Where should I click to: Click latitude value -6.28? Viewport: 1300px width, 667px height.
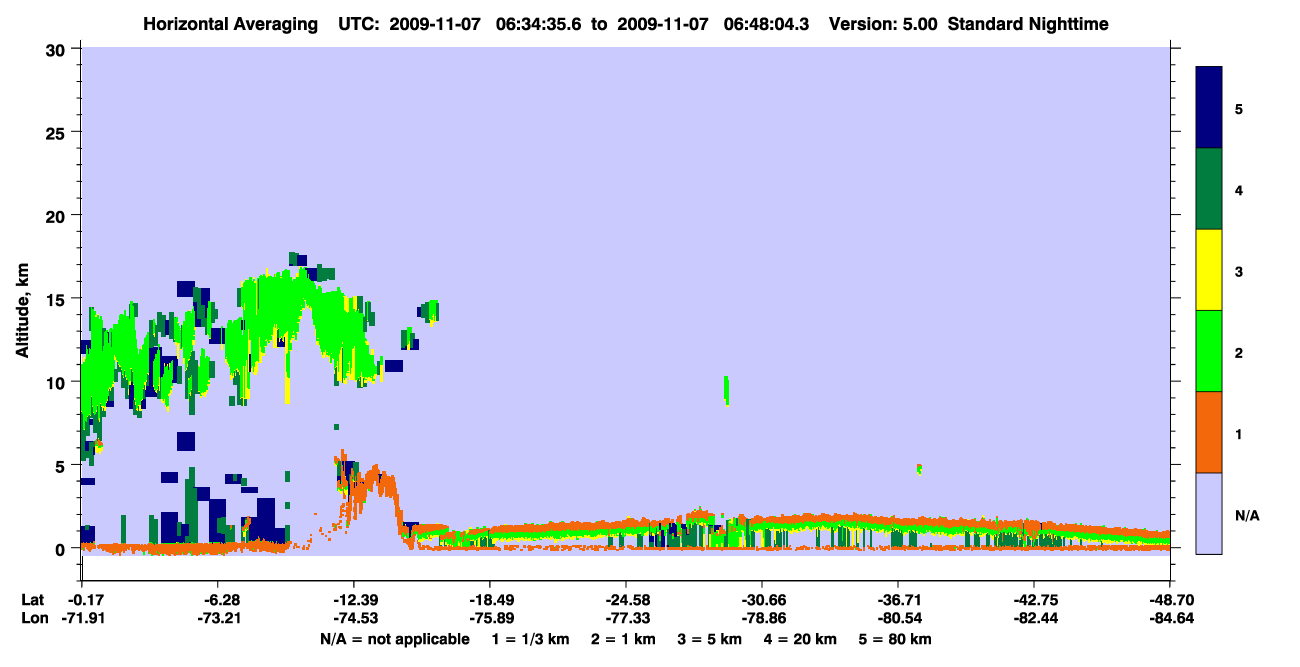tap(217, 600)
